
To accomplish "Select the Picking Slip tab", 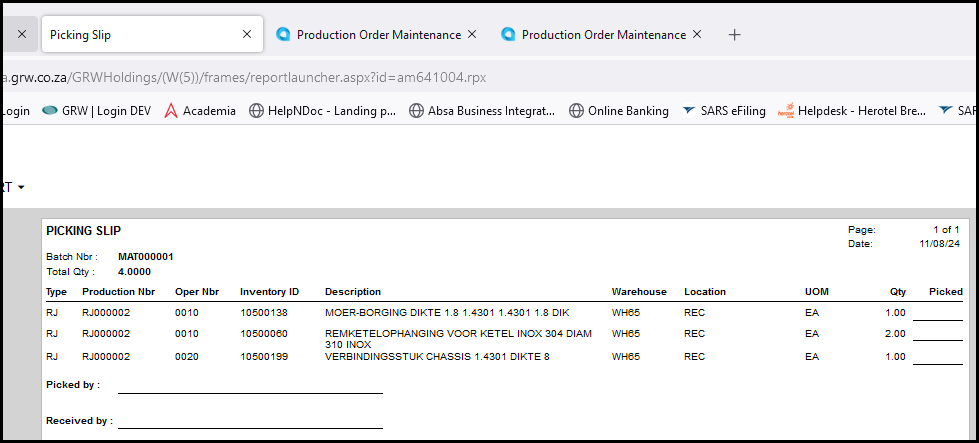I will tap(140, 34).
